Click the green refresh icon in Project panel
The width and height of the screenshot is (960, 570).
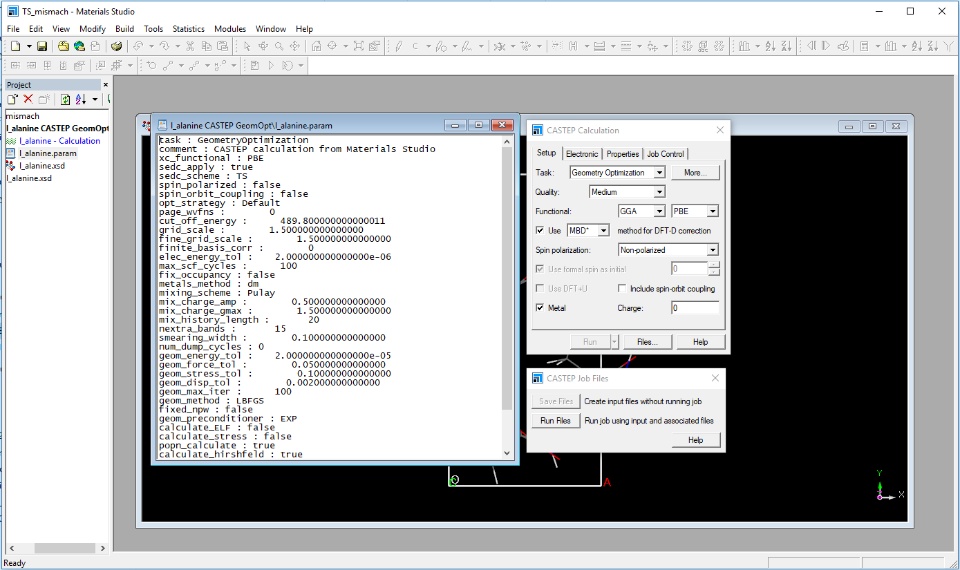pyautogui.click(x=65, y=99)
